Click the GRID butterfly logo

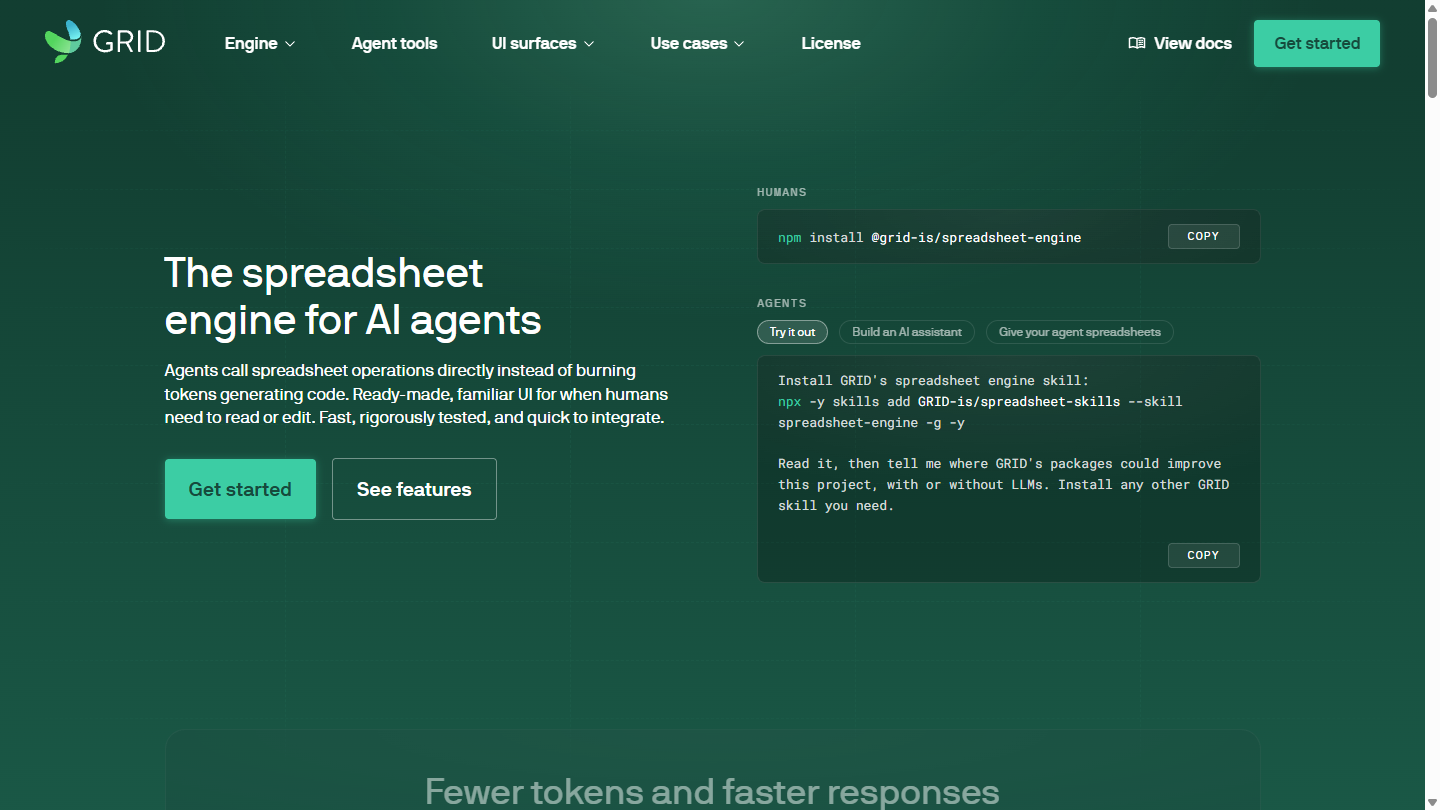63,42
